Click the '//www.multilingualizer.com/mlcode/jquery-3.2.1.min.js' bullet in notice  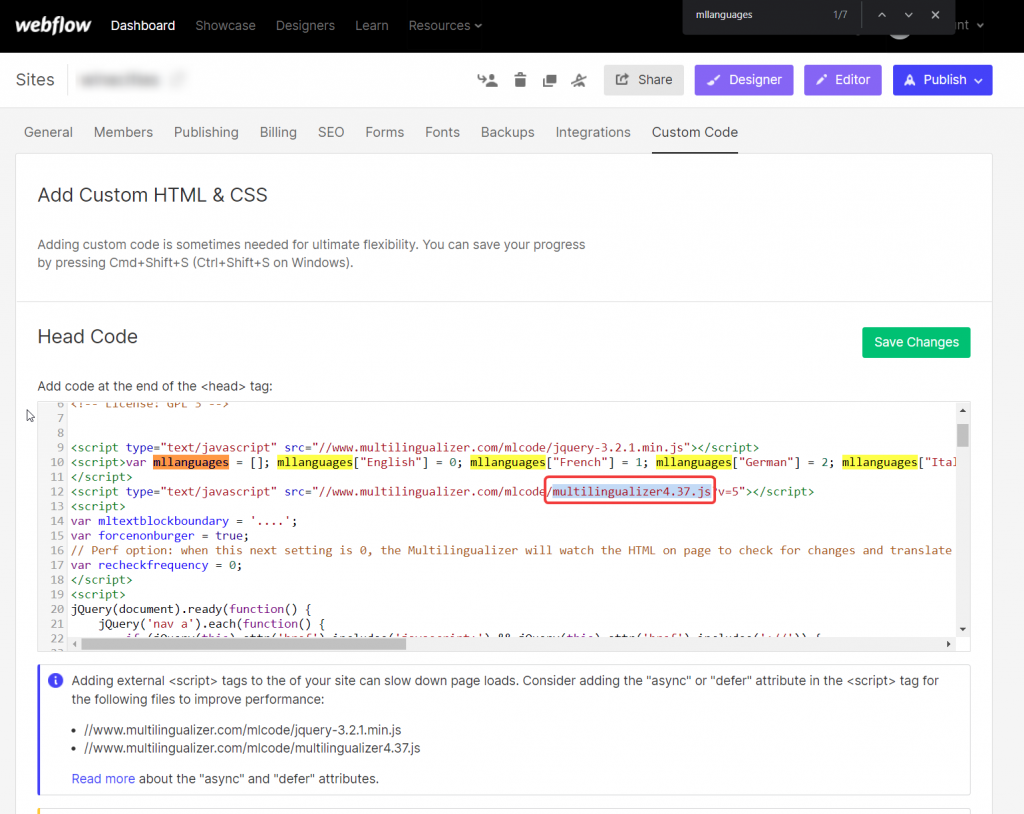click(242, 730)
